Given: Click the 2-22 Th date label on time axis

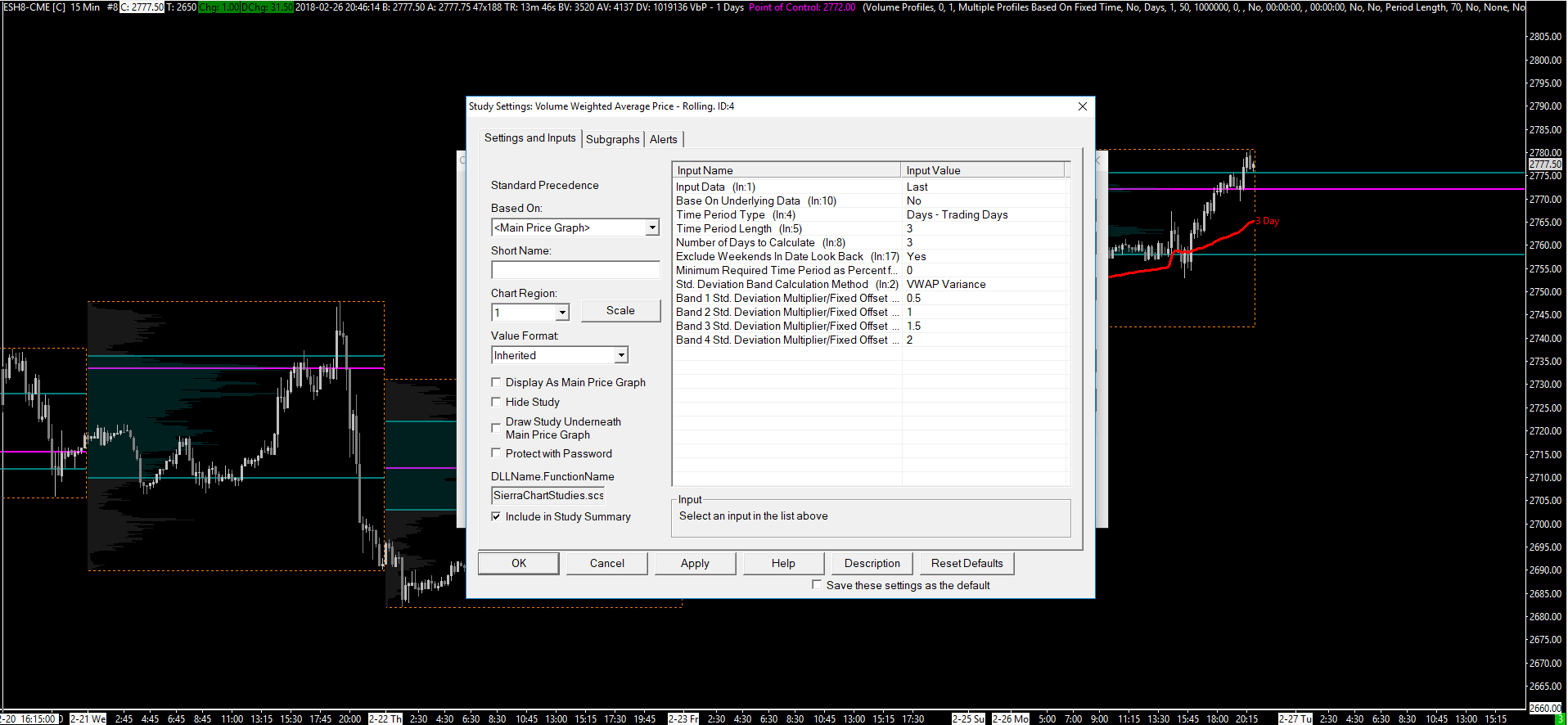Looking at the screenshot, I should click(x=385, y=718).
